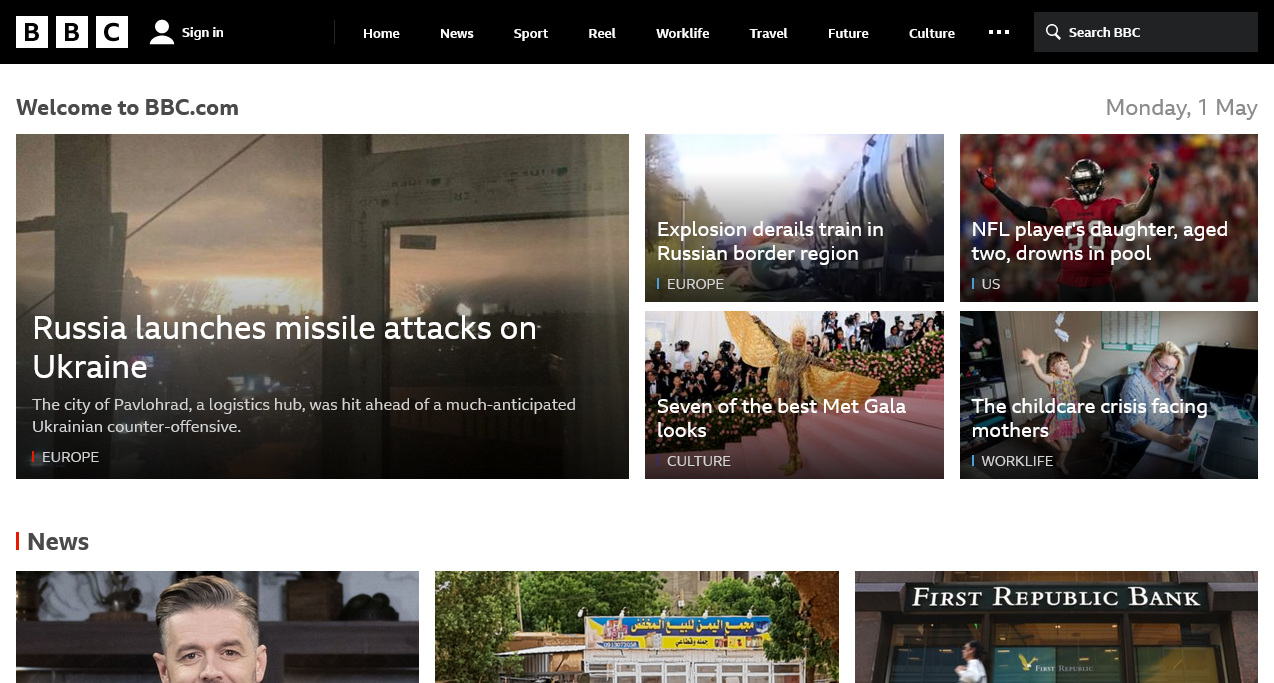Click the First Republic Bank thumbnail
This screenshot has width=1274, height=683.
[1056, 627]
